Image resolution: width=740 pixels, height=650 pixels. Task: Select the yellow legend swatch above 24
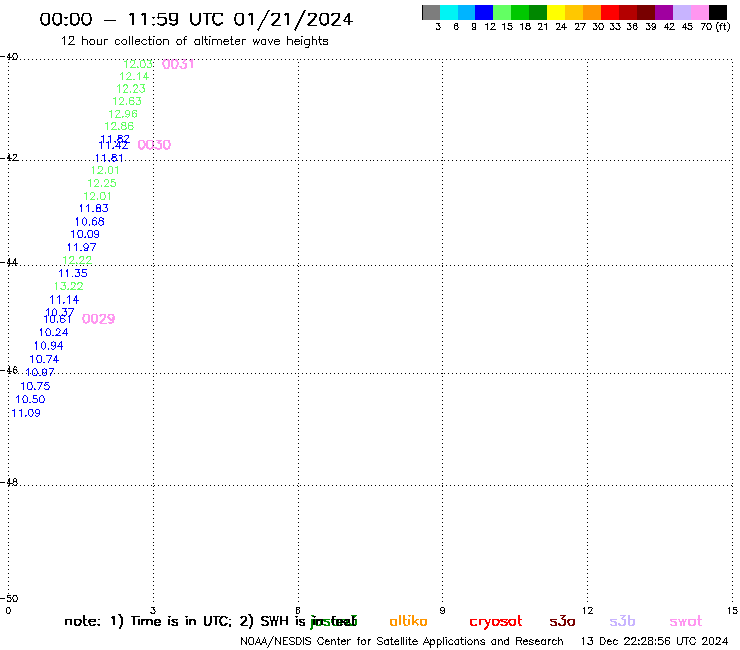(556, 12)
